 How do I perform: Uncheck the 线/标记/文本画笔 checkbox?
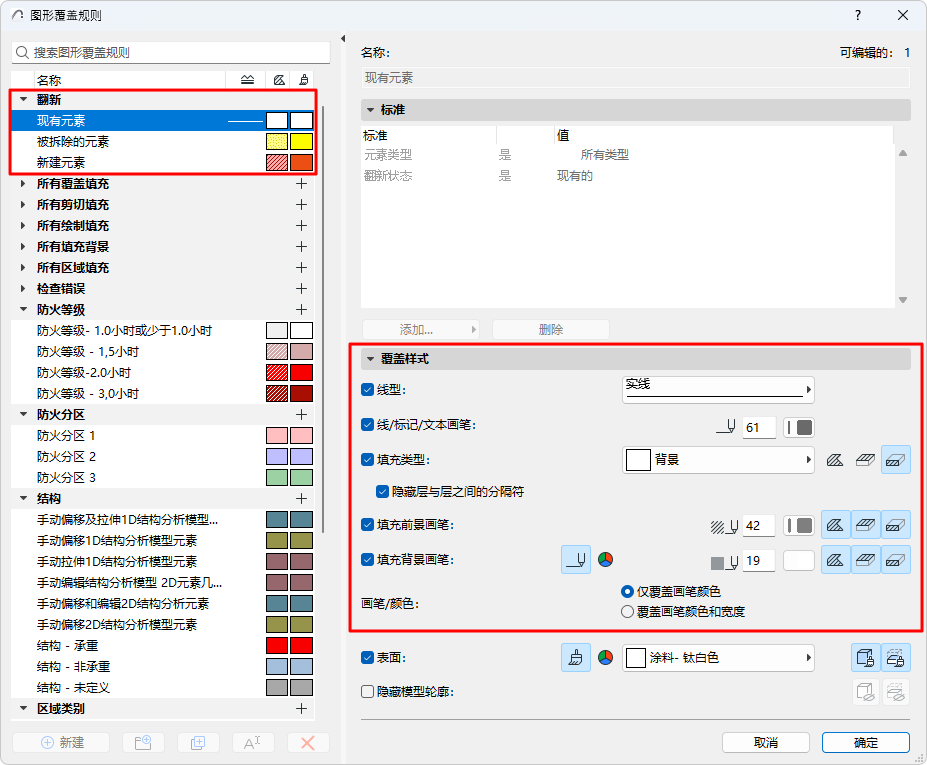(368, 424)
